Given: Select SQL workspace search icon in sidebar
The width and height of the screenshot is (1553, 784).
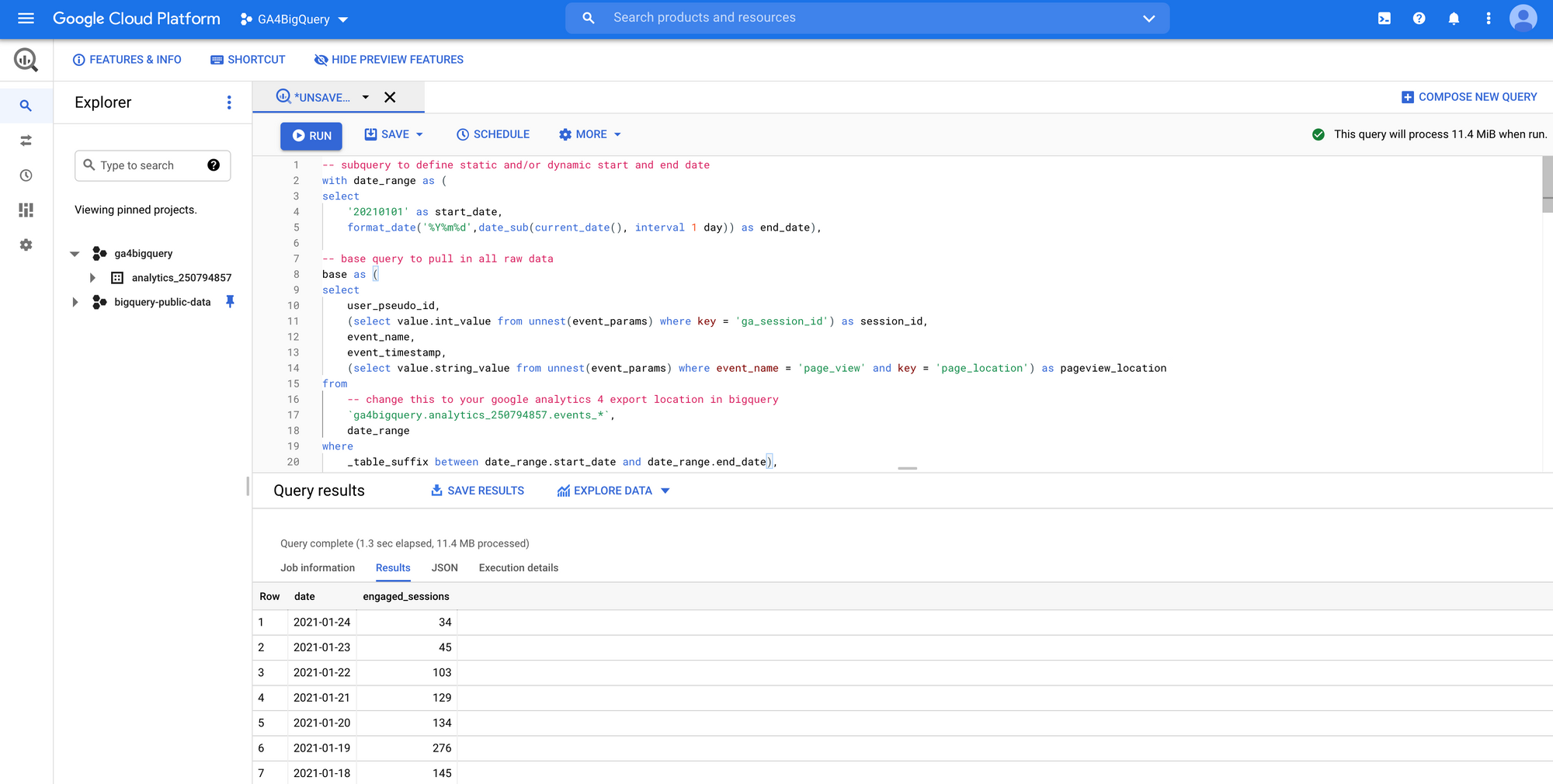Looking at the screenshot, I should point(26,106).
